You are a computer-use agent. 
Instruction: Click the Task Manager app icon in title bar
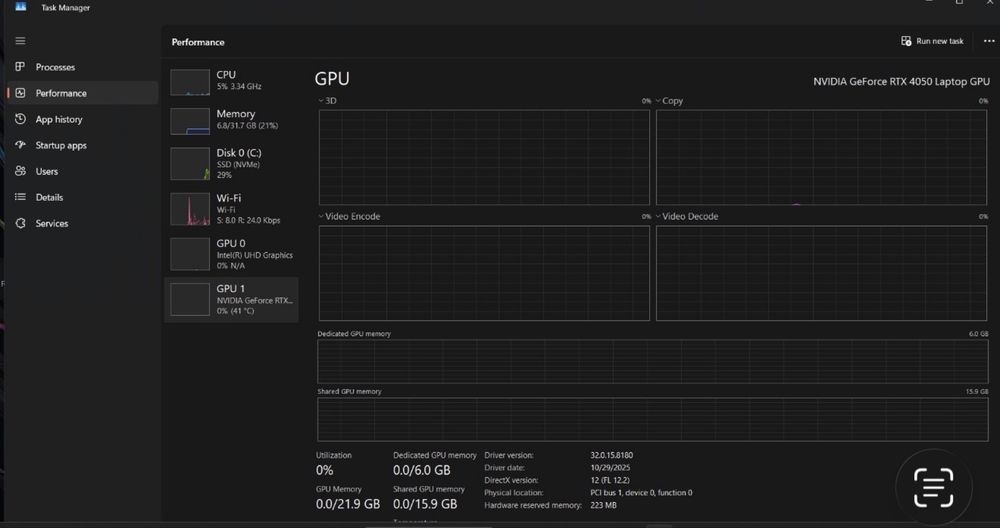[x=20, y=7]
